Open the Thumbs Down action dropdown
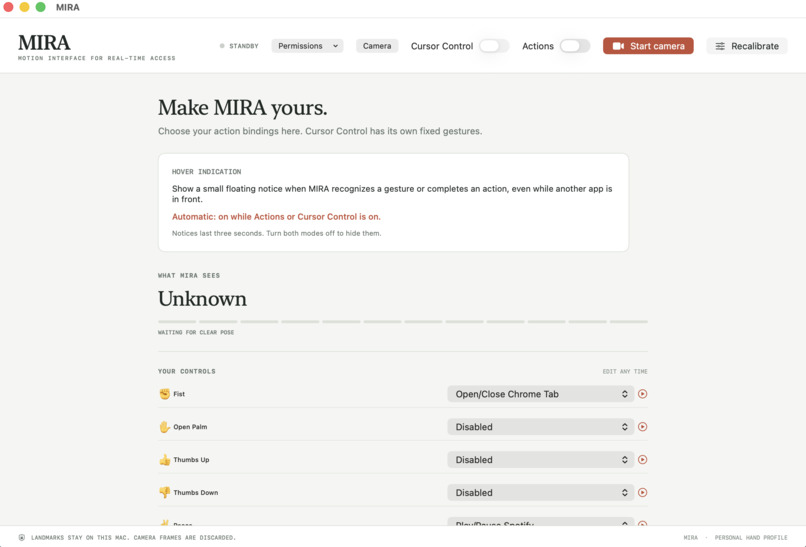 click(540, 493)
